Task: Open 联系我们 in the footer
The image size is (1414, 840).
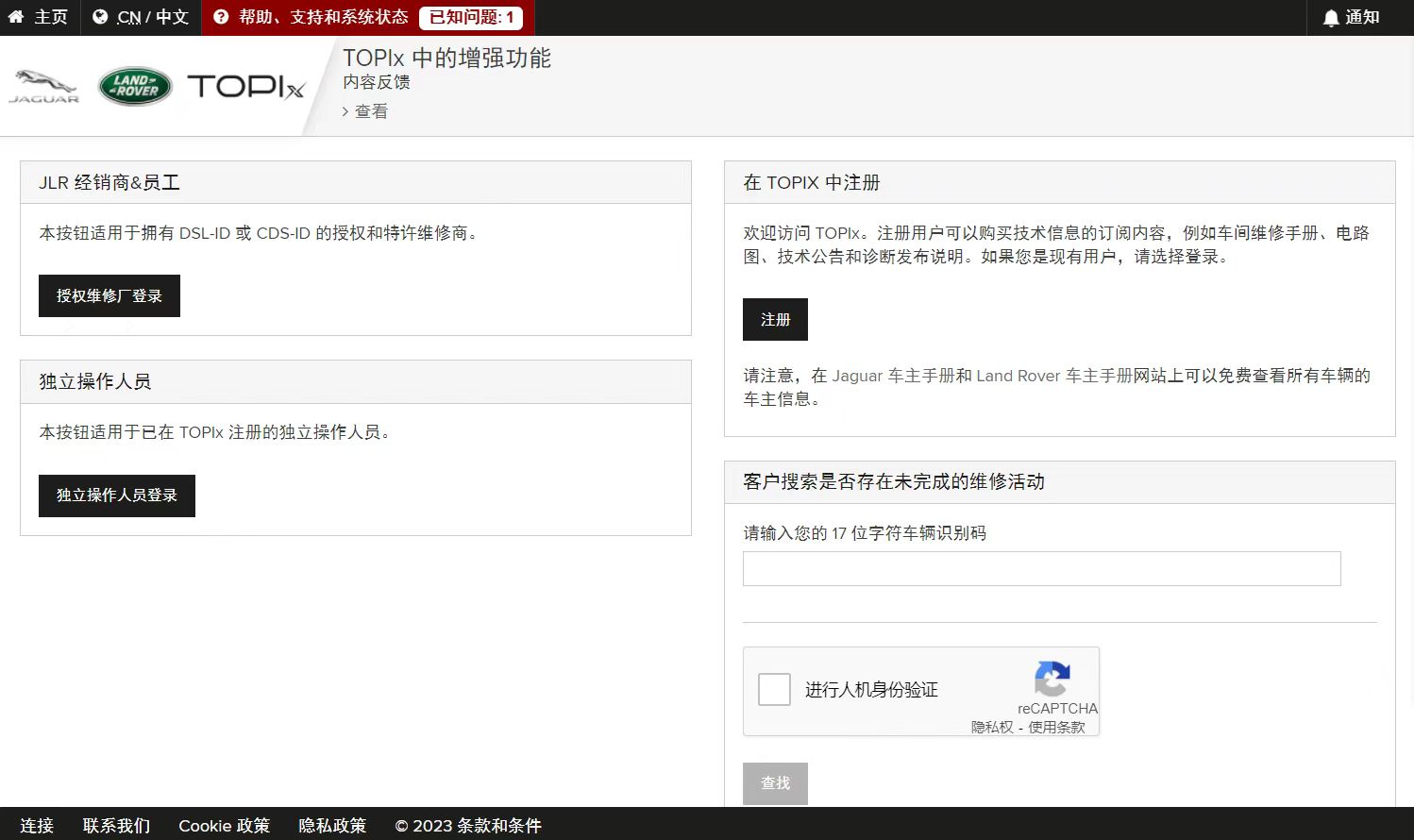Action: (x=116, y=826)
